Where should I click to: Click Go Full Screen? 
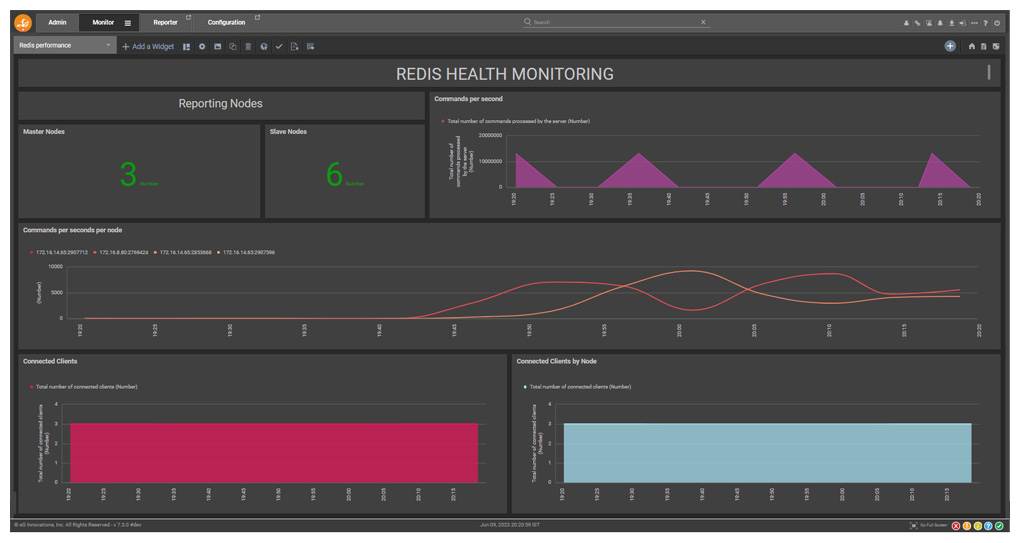click(x=929, y=525)
